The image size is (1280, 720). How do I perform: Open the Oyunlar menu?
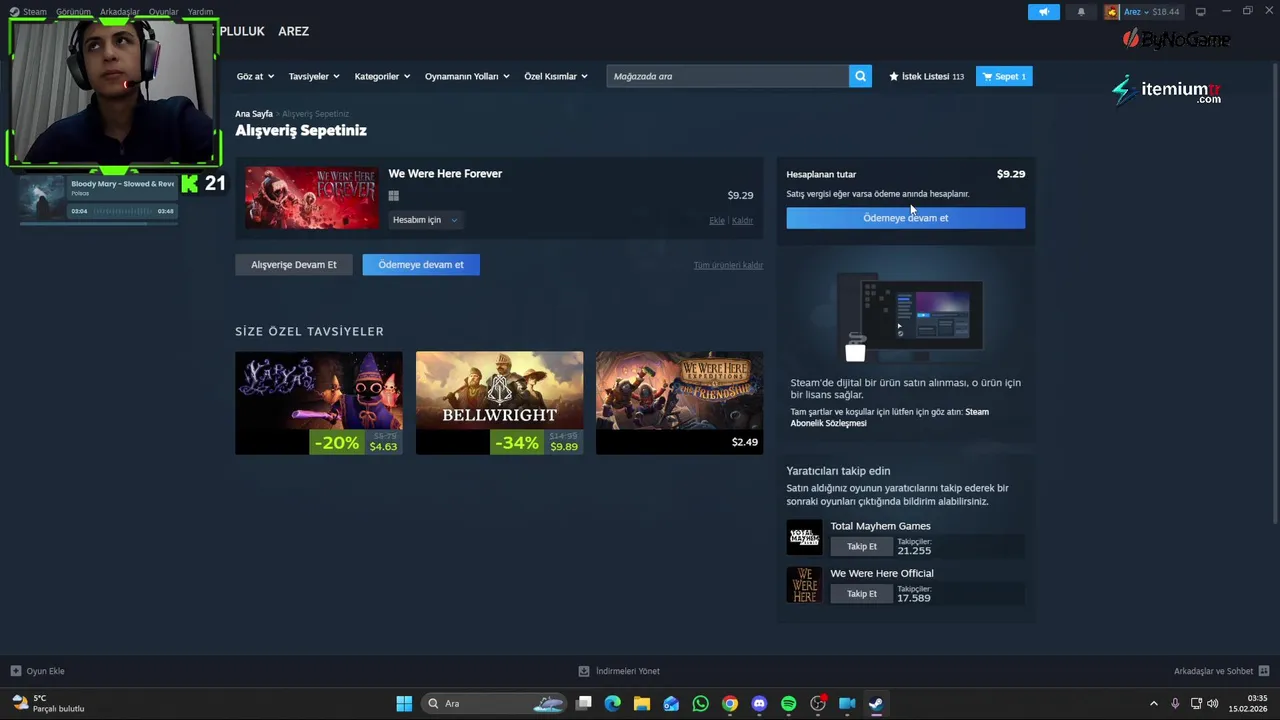click(x=164, y=12)
